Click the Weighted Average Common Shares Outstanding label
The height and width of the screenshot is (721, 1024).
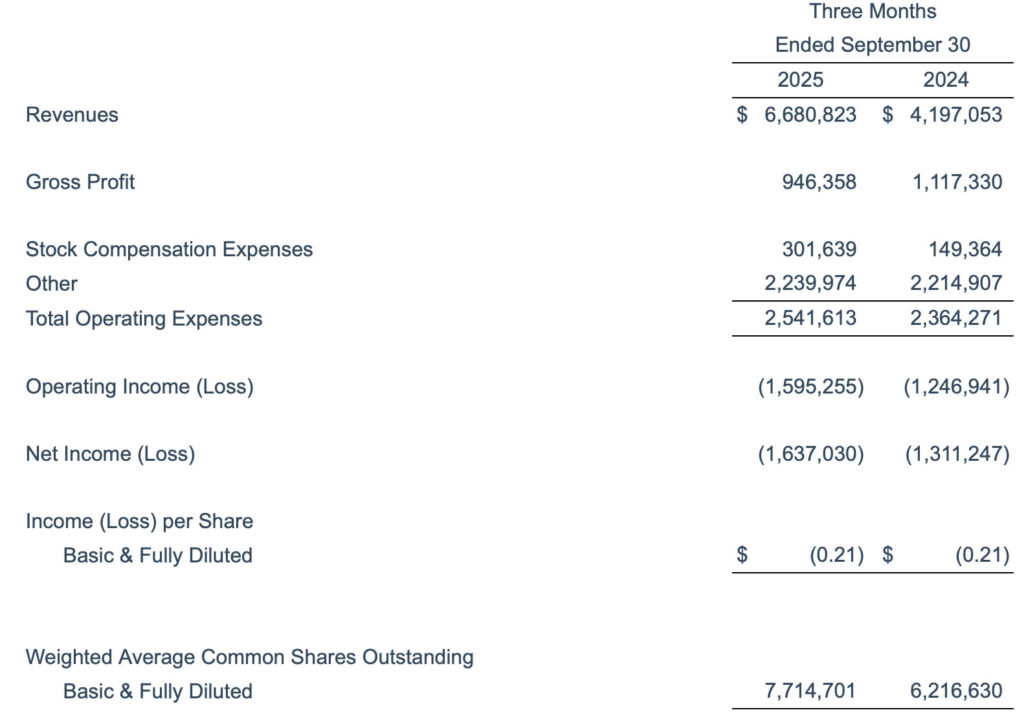pyautogui.click(x=249, y=657)
